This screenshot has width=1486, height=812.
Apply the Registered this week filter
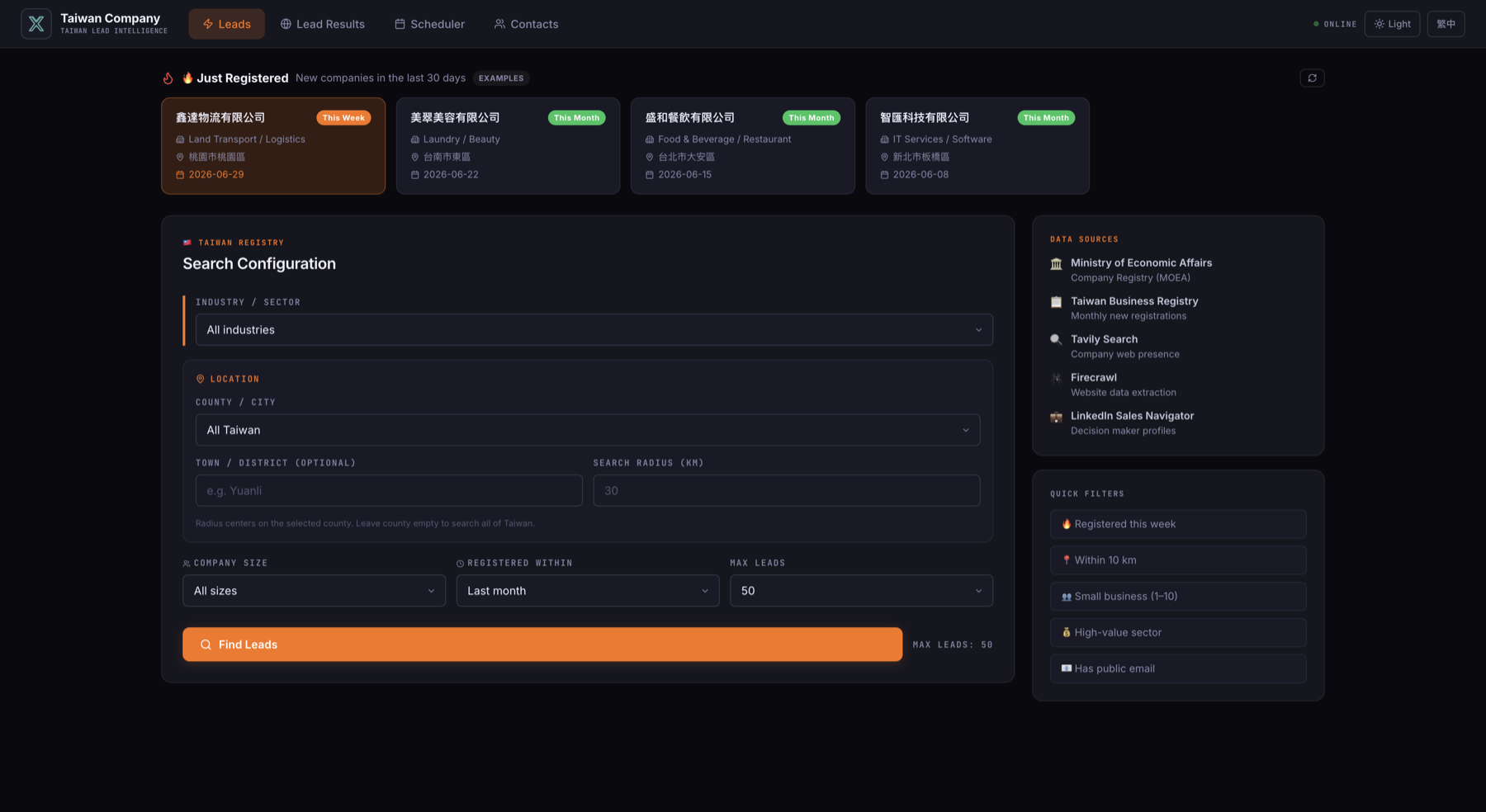point(1178,524)
